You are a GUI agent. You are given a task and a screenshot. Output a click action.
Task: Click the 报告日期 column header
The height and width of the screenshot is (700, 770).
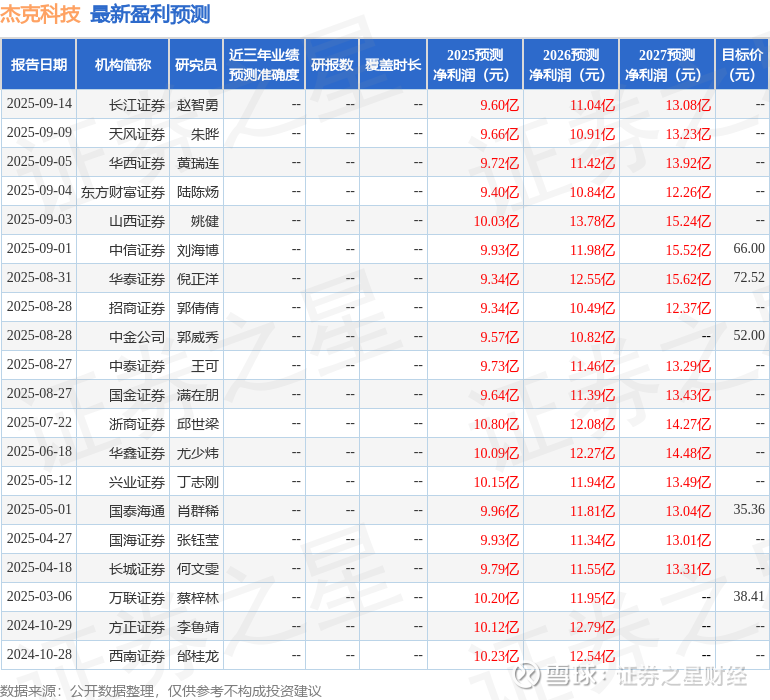39,65
